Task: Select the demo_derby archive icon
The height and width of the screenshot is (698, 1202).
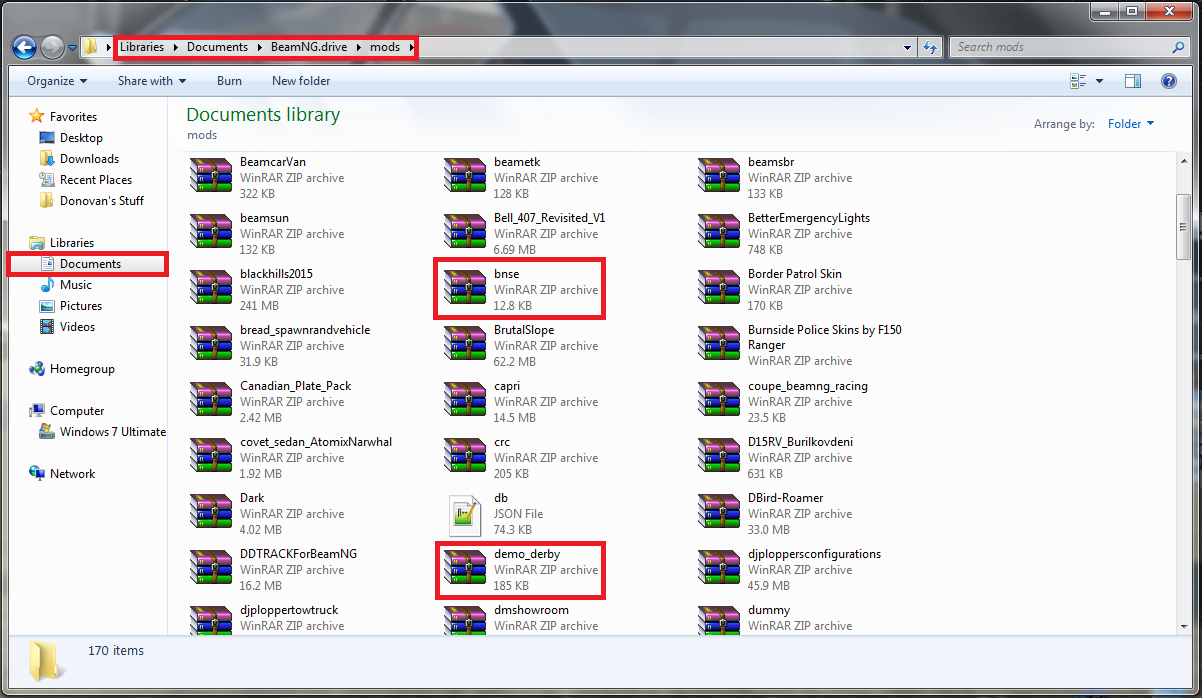Action: (465, 567)
